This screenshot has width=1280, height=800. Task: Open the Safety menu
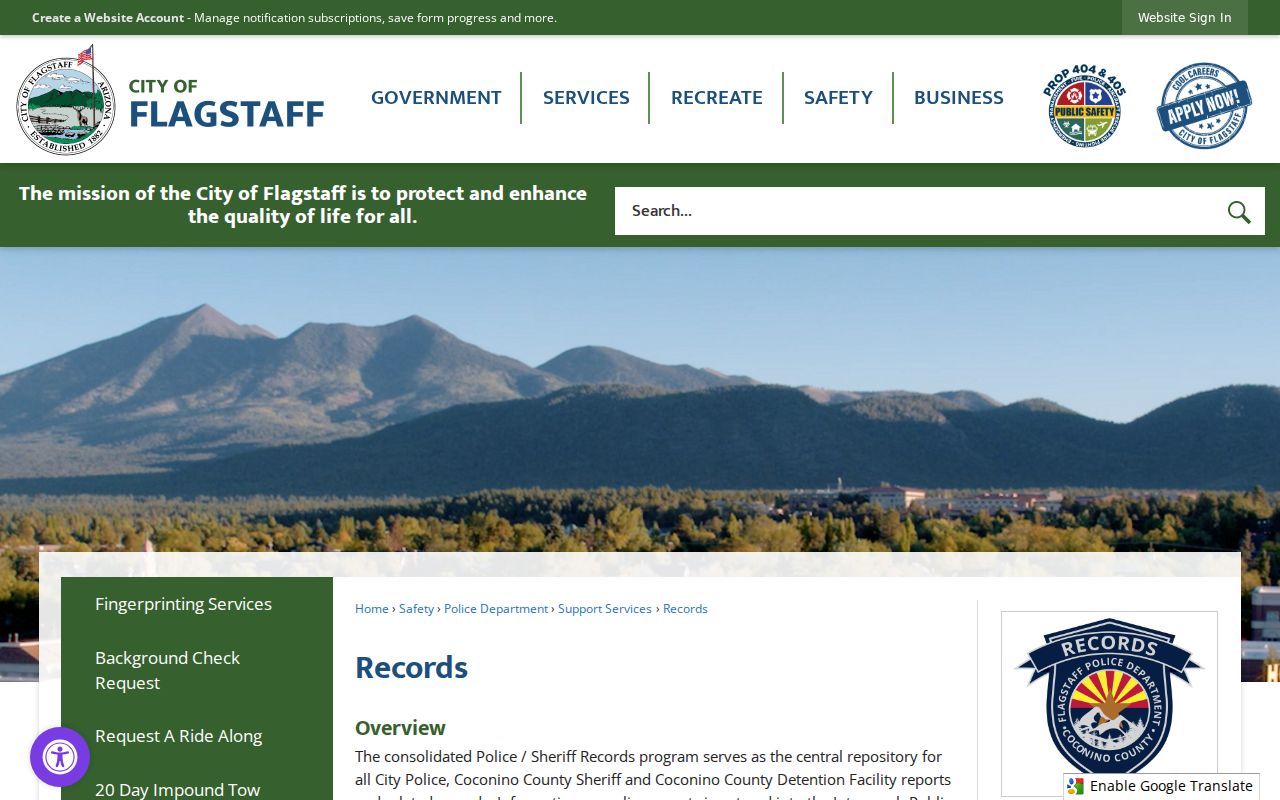tap(838, 98)
